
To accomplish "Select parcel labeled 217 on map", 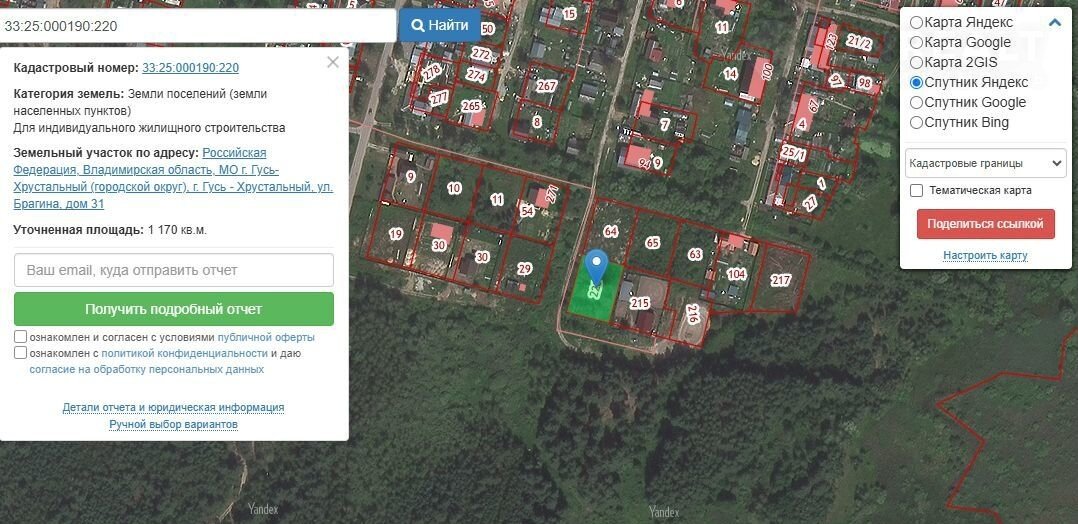I will point(780,281).
